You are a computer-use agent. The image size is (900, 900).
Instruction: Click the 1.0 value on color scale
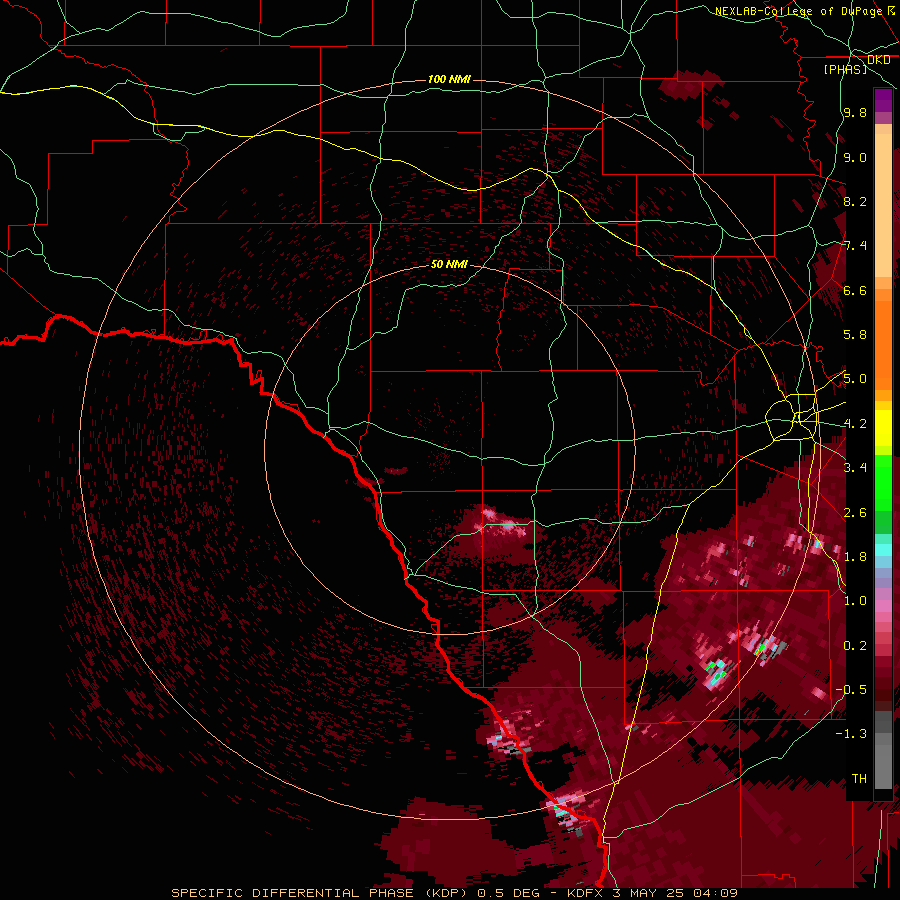point(855,601)
